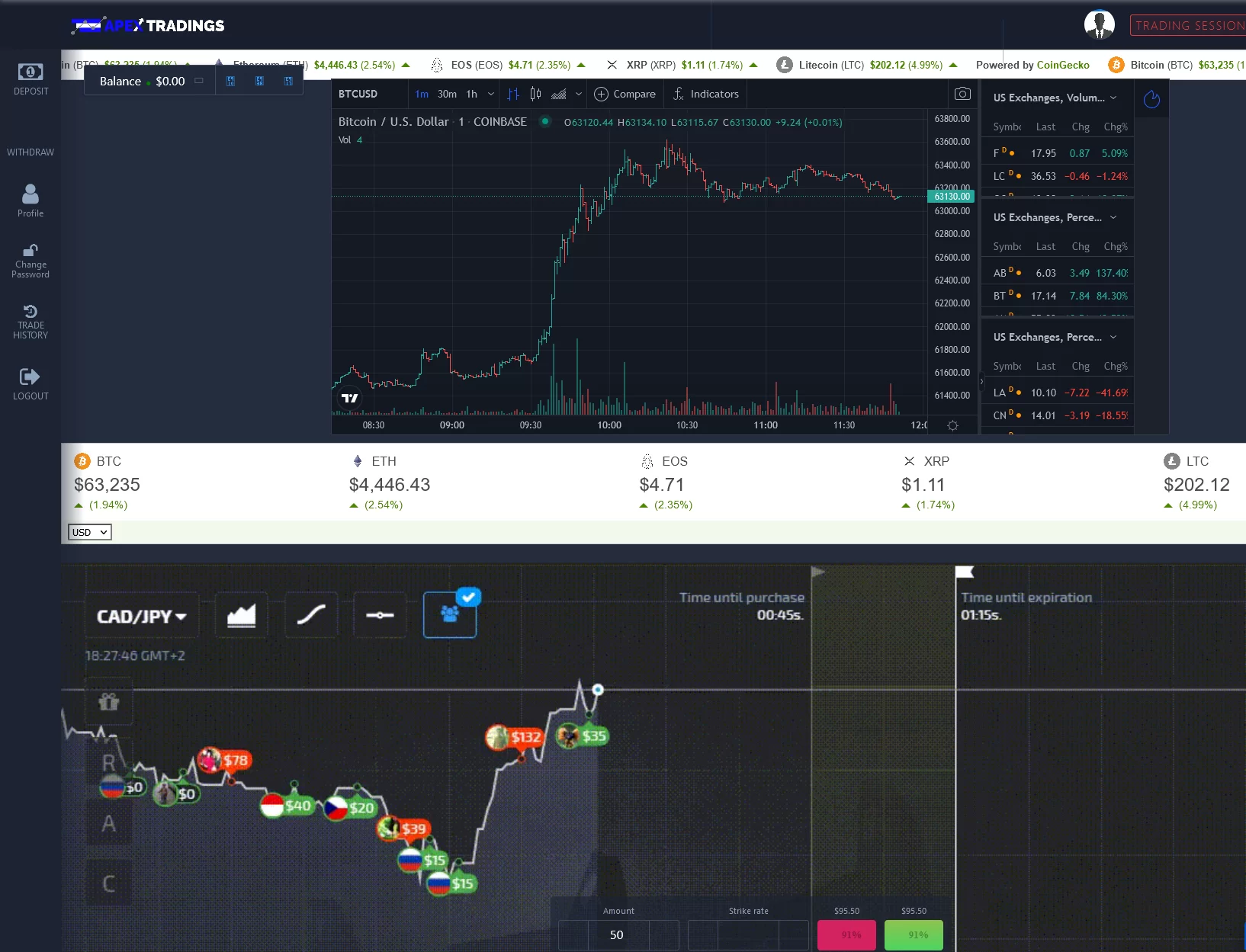Switch to area chart type button
This screenshot has width=1246, height=952.
[x=242, y=615]
